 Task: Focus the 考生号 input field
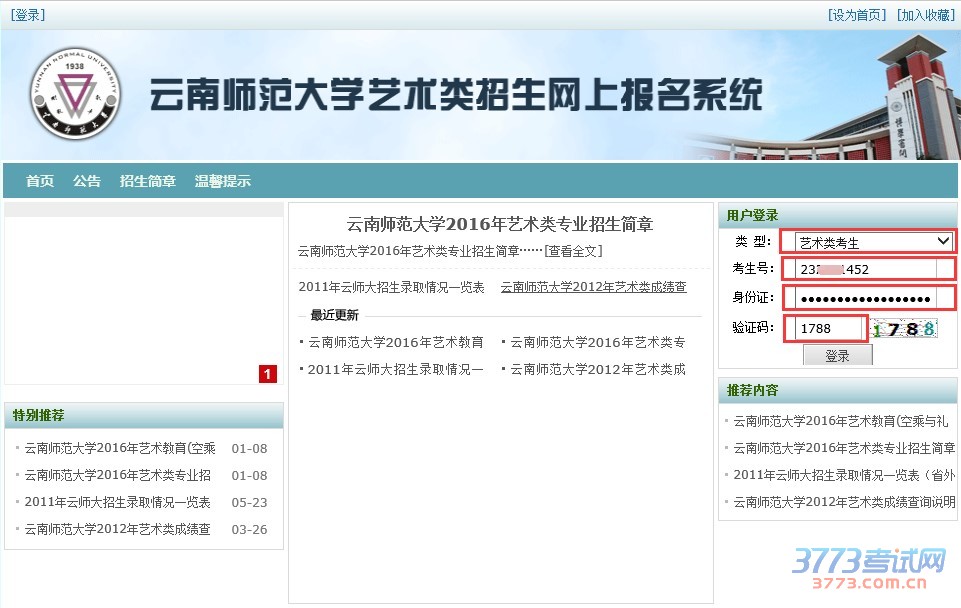[x=866, y=269]
